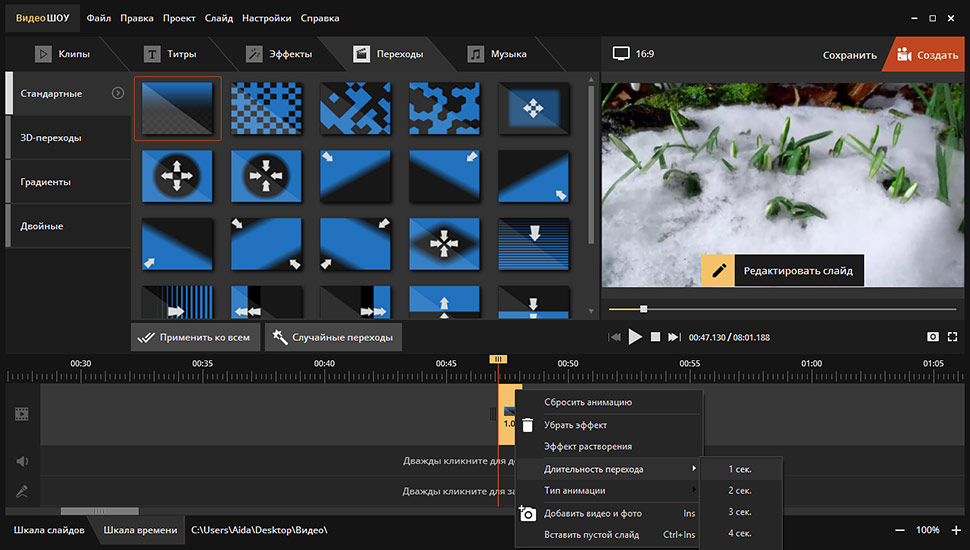Viewport: 970px width, 550px height.
Task: Expand the Стандартные category arrow
Action: point(118,93)
